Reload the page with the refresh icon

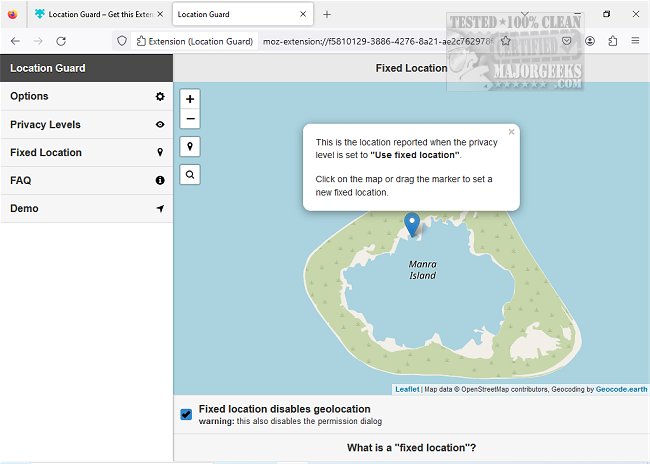coord(61,41)
